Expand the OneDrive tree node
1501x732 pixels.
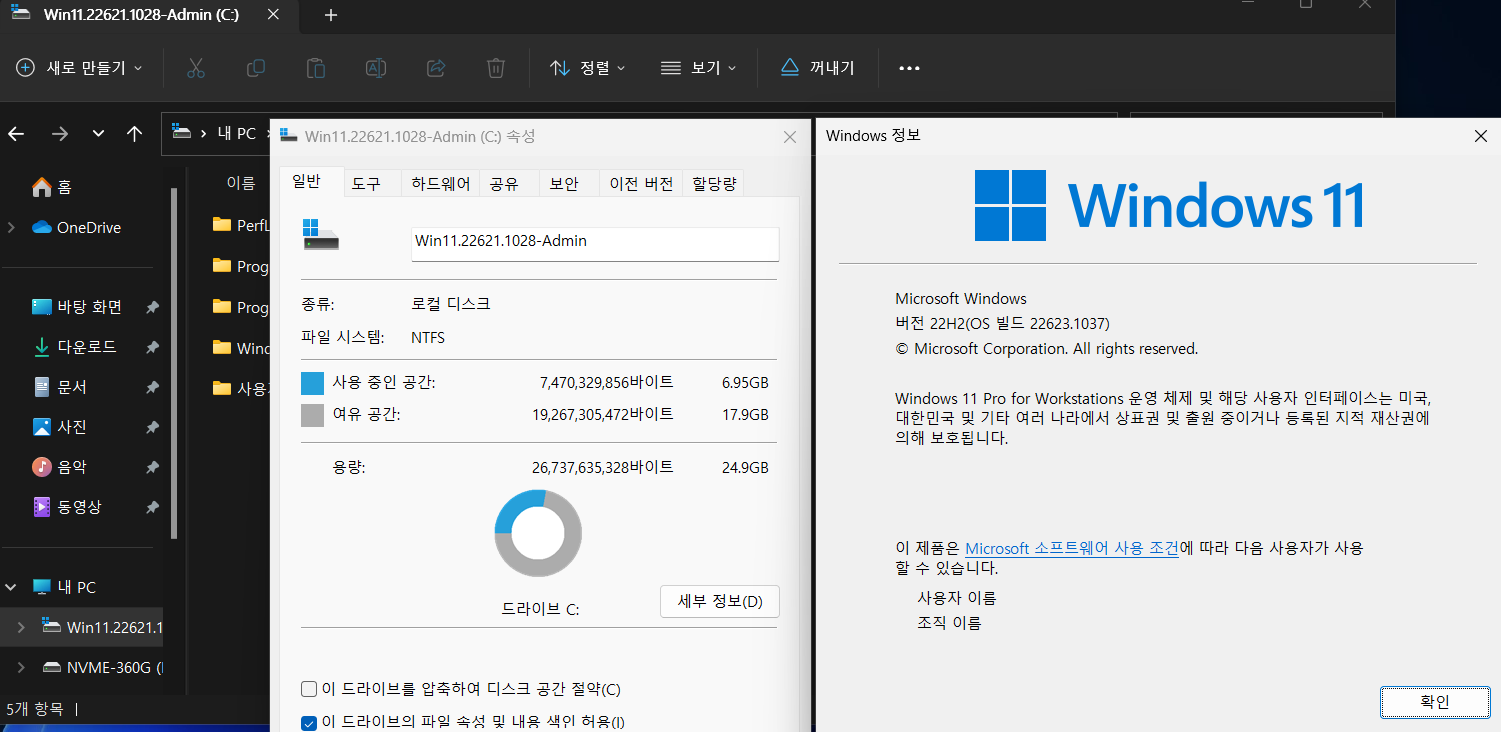pos(11,227)
